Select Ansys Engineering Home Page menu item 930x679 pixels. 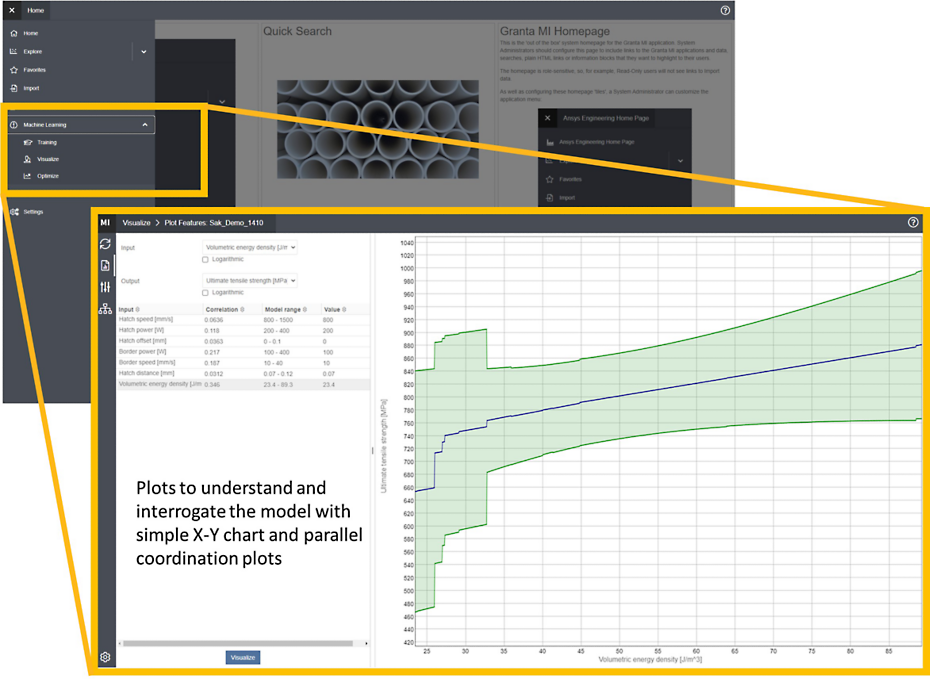596,142
